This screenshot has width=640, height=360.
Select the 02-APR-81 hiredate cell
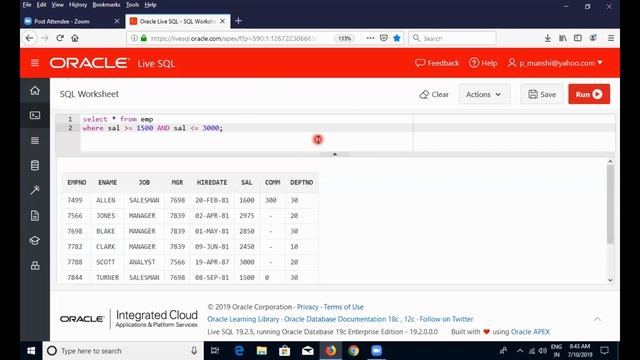point(212,216)
